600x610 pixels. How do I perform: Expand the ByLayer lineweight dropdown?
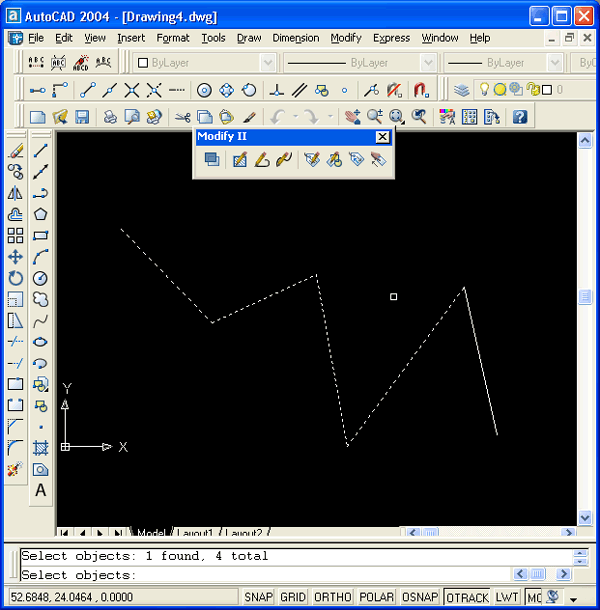[x=555, y=63]
